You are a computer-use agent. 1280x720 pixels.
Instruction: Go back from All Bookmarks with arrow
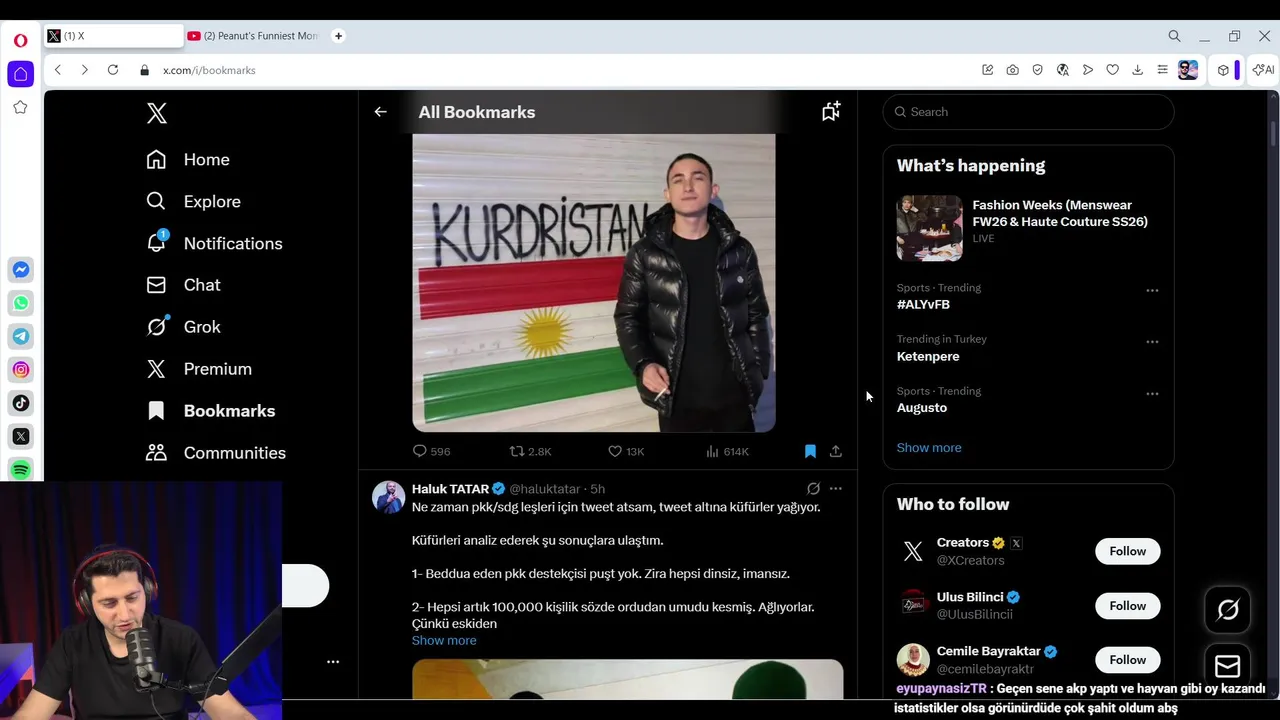coord(380,112)
